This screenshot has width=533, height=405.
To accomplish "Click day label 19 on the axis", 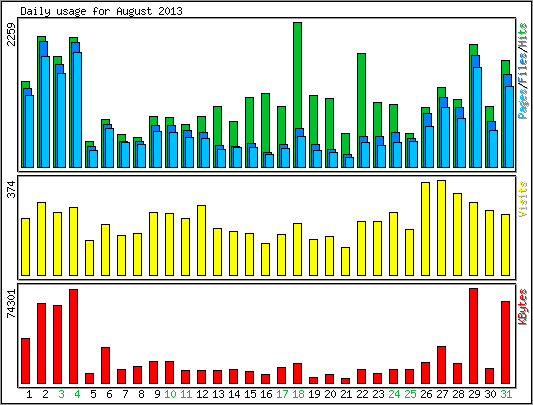I will pos(314,394).
